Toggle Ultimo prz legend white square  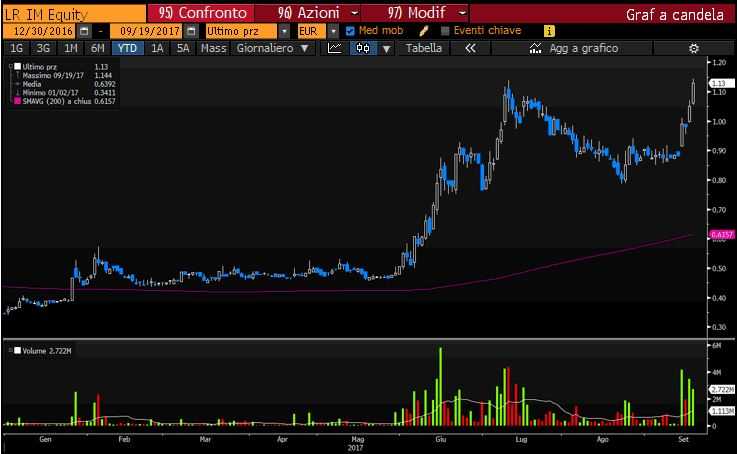pos(13,66)
